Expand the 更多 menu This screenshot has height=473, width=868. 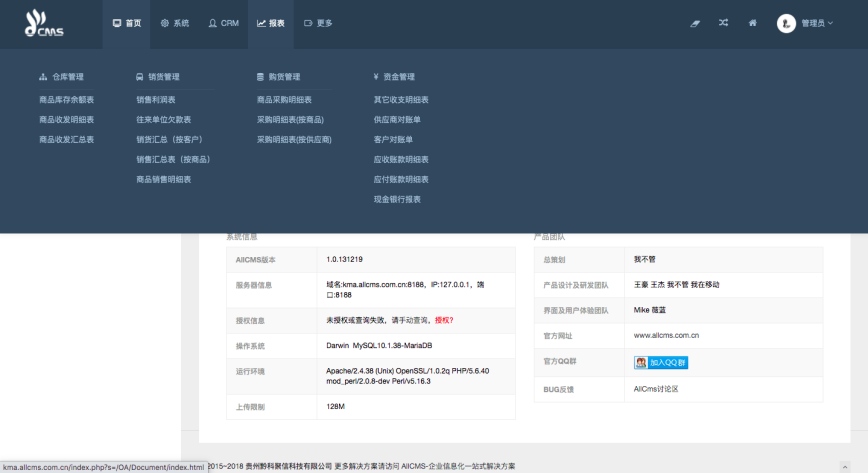tap(318, 23)
